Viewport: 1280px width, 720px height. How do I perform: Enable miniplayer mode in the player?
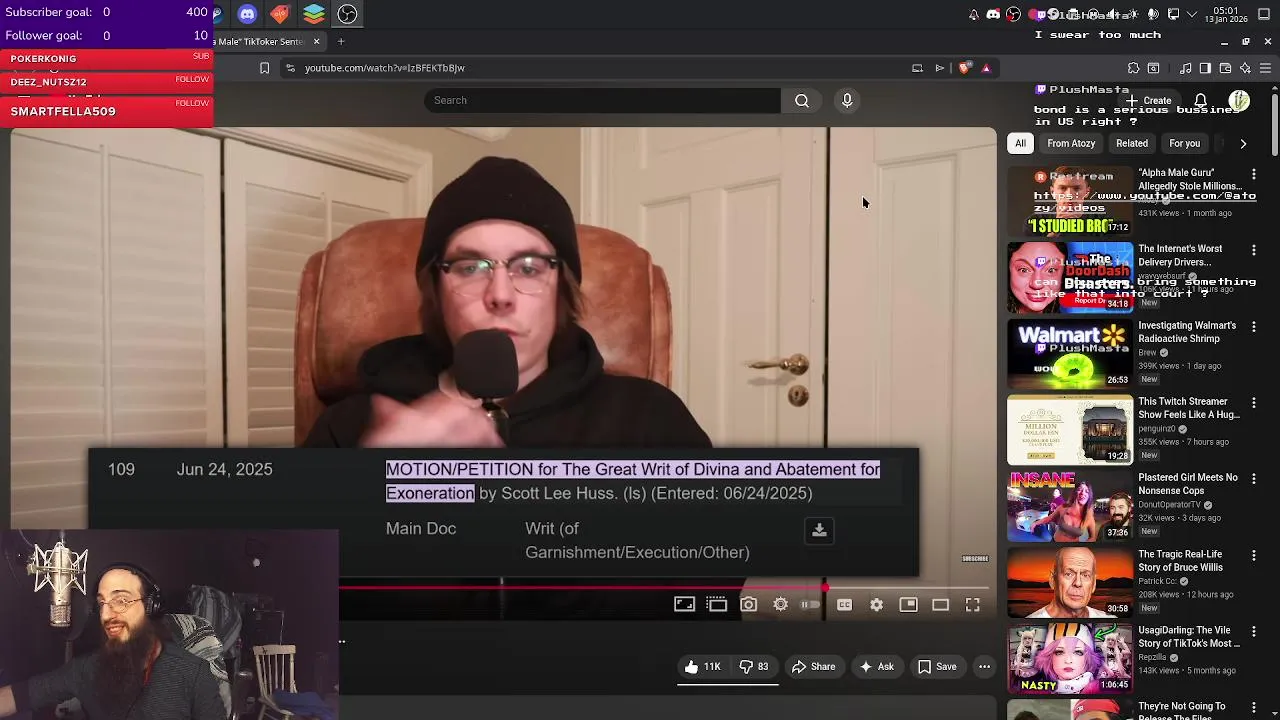pyautogui.click(x=908, y=604)
